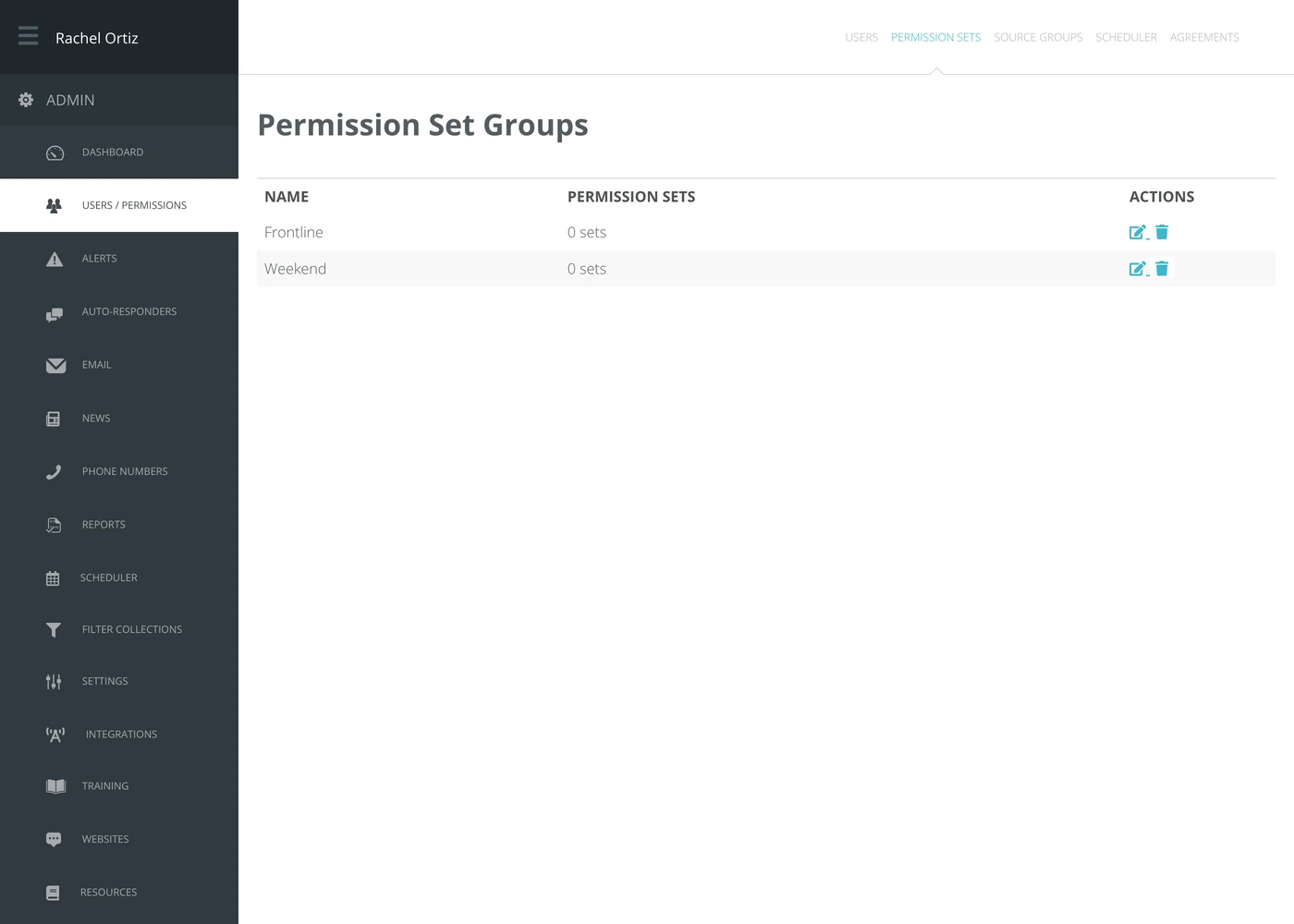Screen dimensions: 1294x924
Task: Open Integrations label in sidebar
Action: coord(121,735)
